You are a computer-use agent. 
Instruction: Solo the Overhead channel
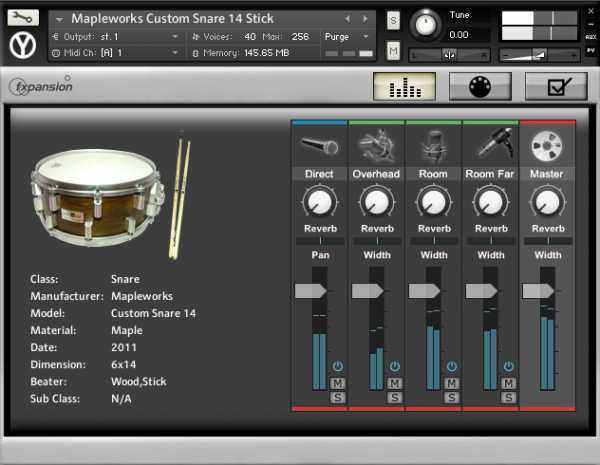[395, 398]
